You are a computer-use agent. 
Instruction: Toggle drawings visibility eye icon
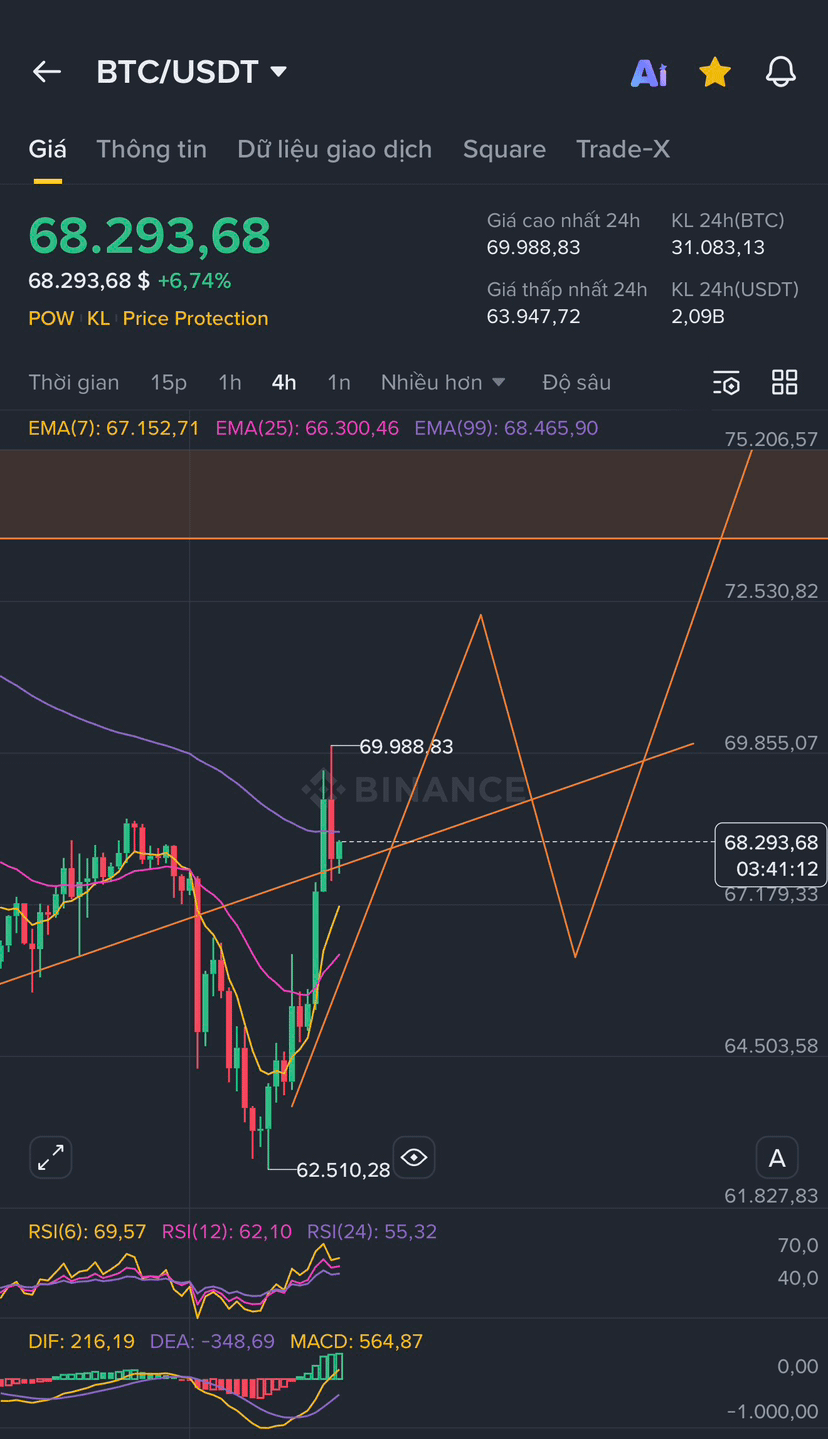point(414,1158)
